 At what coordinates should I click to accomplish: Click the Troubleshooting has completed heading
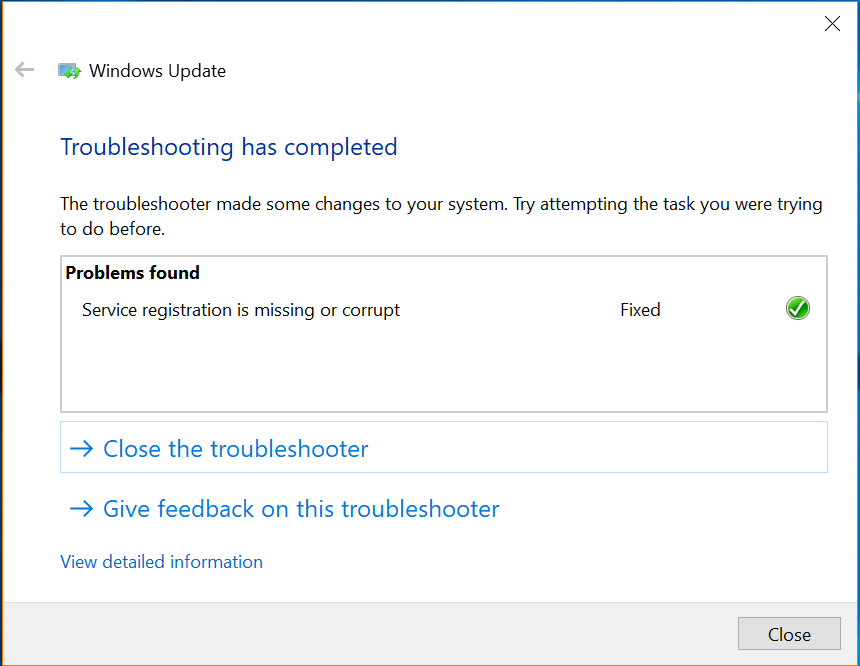[x=229, y=148]
